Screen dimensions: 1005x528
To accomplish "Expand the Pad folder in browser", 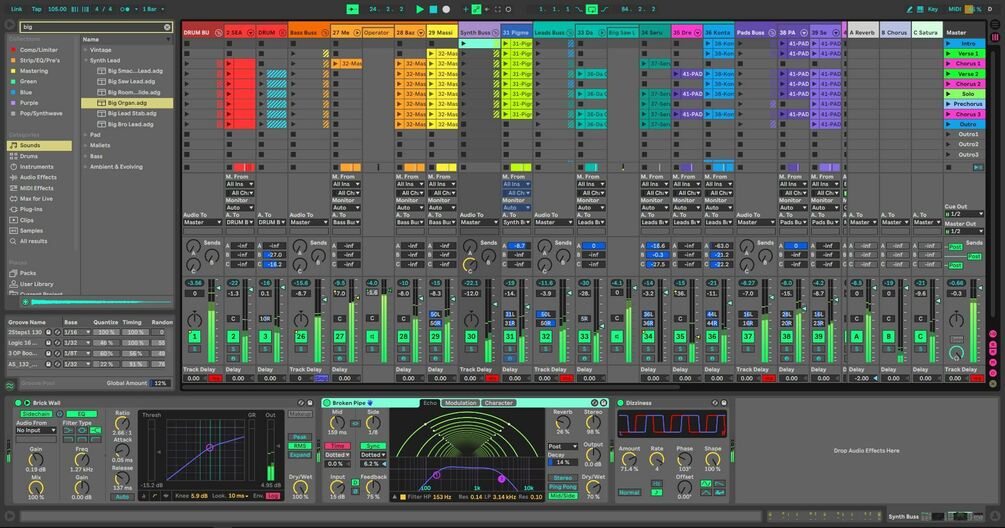I will (86, 135).
